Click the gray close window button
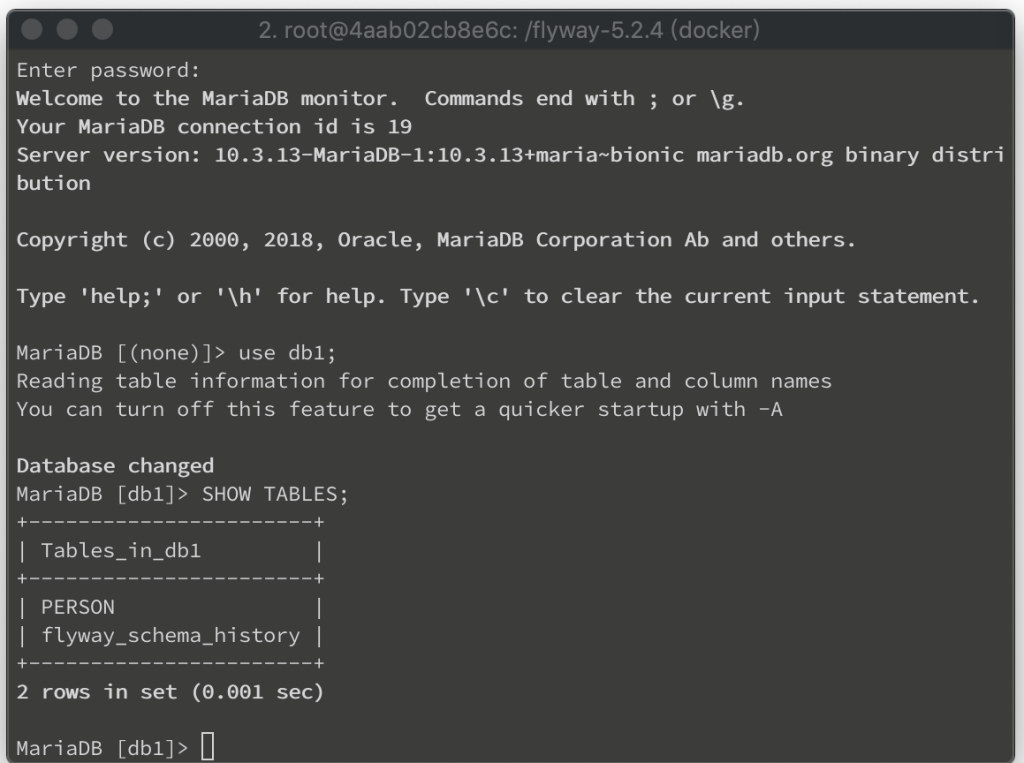Viewport: 1024px width, 763px height. (31, 29)
